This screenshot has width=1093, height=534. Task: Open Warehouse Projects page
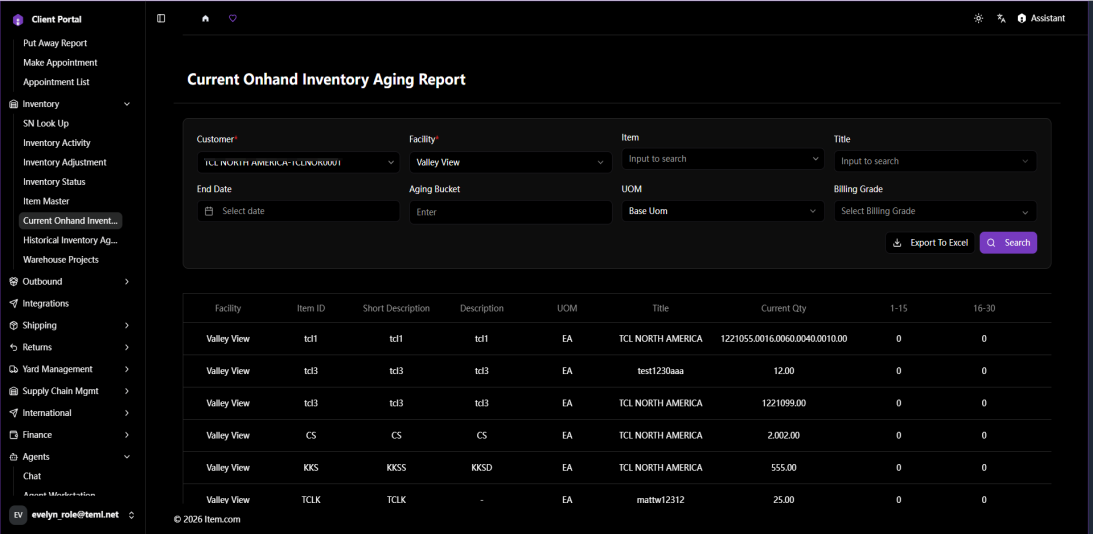(61, 260)
